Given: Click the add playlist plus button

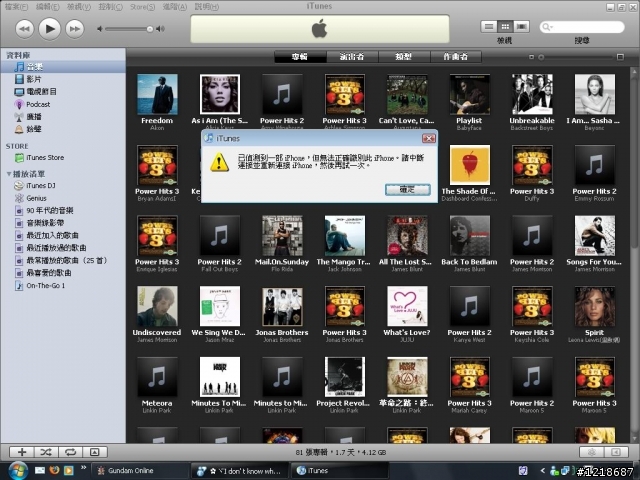Looking at the screenshot, I should click(x=22, y=452).
